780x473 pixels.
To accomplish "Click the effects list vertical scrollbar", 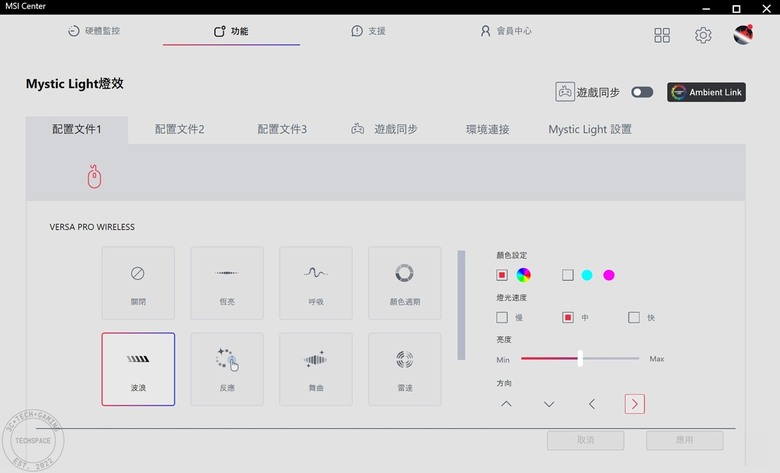I will point(461,305).
